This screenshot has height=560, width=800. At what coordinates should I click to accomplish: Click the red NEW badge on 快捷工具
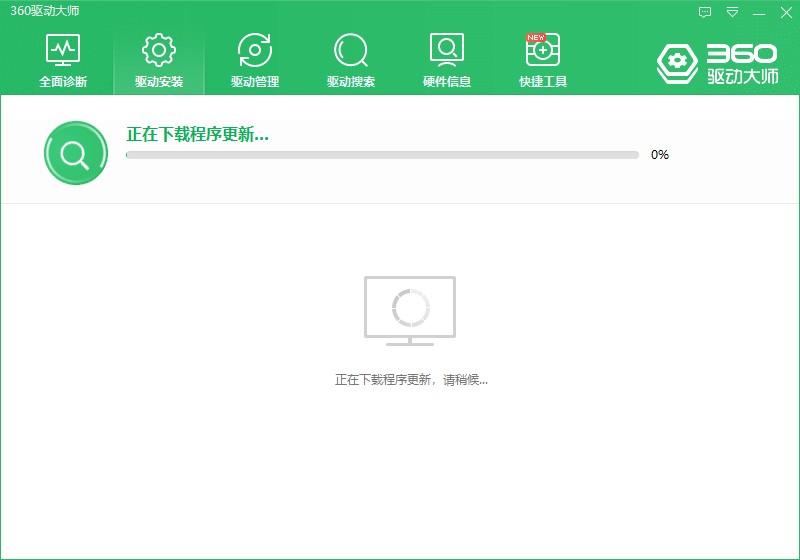coord(536,38)
